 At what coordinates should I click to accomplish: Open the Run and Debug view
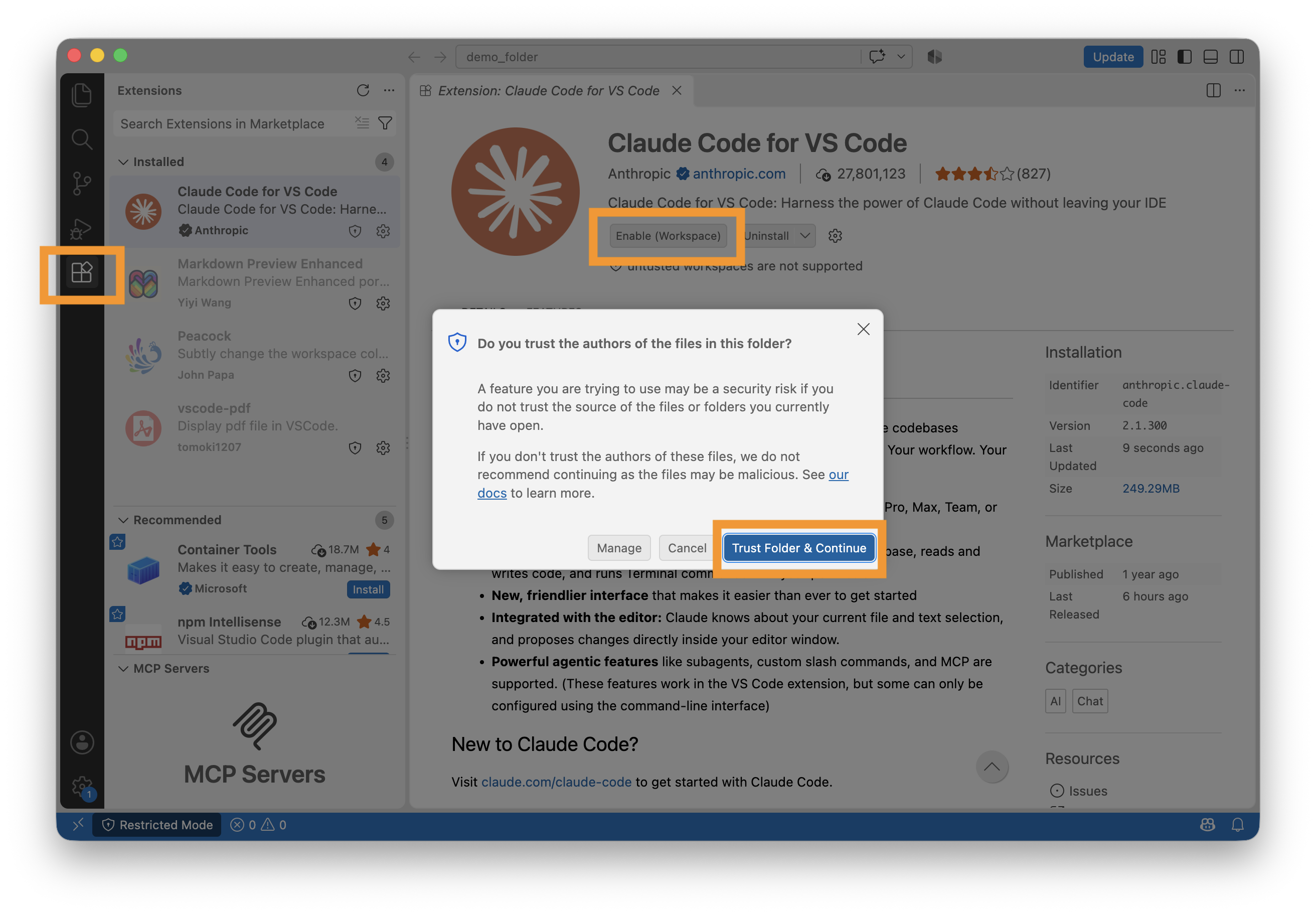[x=81, y=229]
